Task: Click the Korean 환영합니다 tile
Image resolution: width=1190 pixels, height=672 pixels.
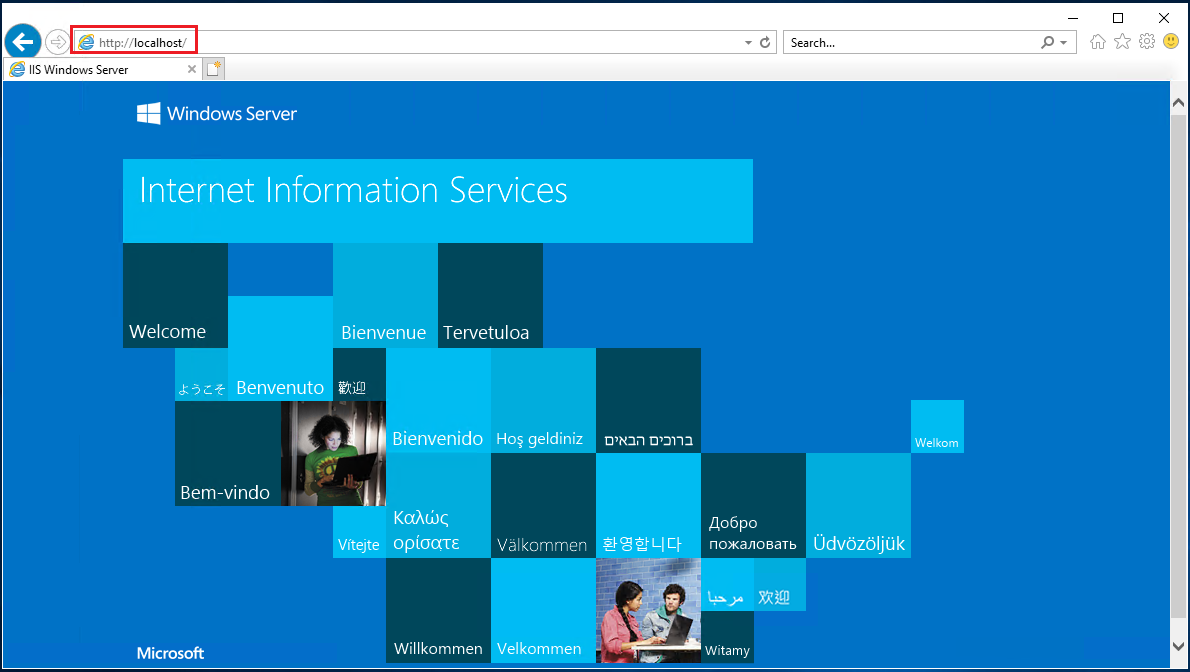Action: coord(648,506)
